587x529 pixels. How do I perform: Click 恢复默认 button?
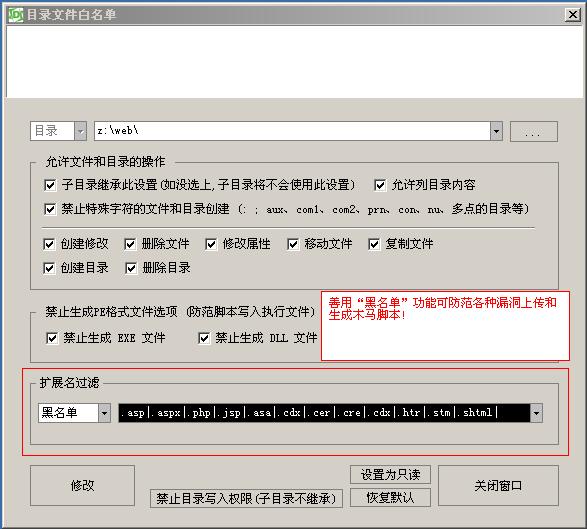390,498
